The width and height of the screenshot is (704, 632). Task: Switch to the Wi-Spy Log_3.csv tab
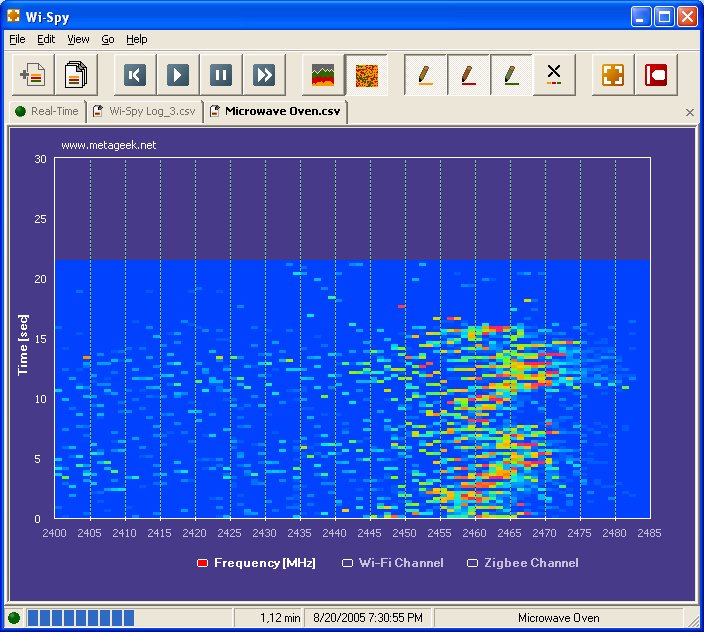(x=145, y=111)
